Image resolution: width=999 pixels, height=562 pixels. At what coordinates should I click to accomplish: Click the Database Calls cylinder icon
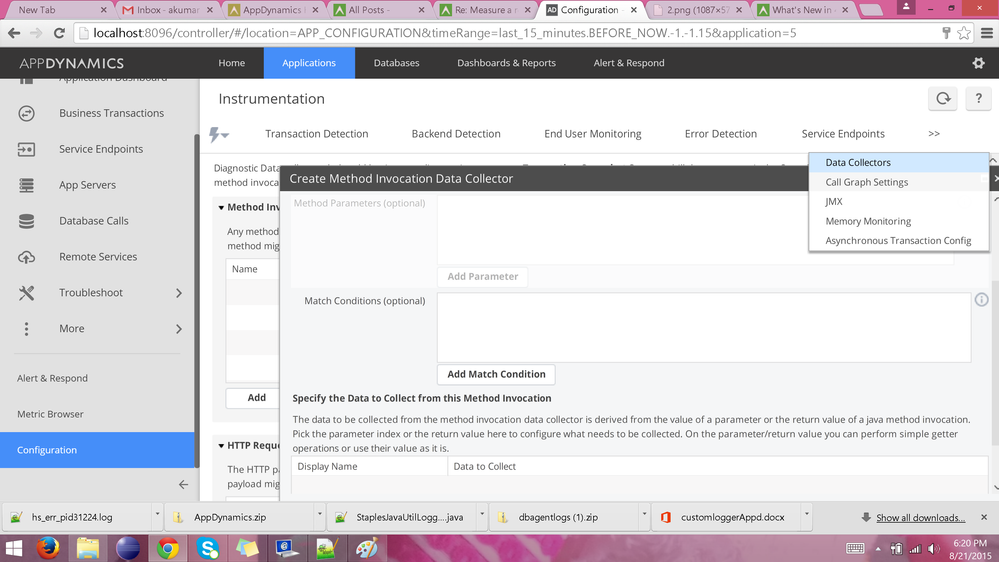coord(26,221)
